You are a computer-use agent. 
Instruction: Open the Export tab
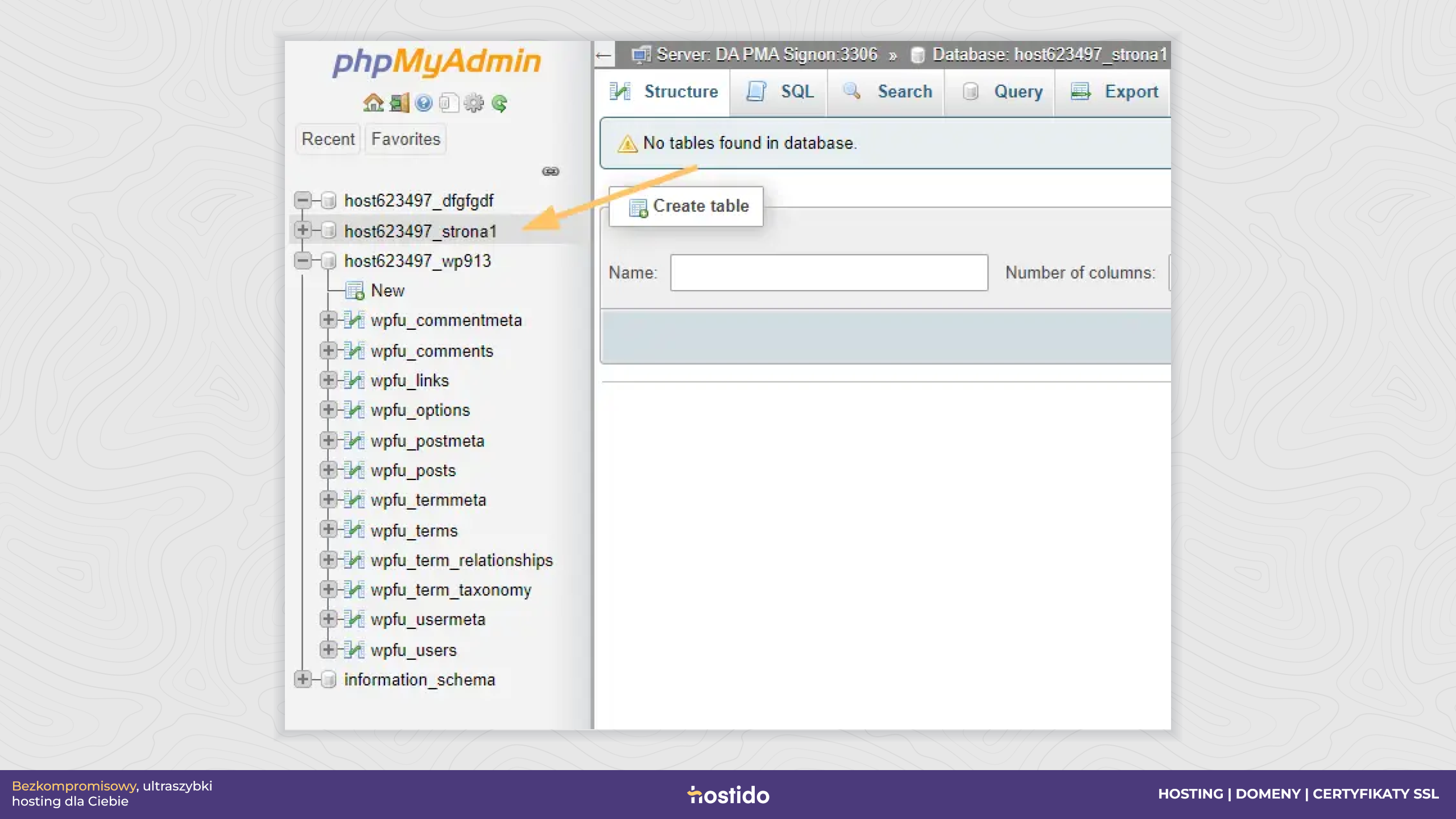tap(1114, 92)
